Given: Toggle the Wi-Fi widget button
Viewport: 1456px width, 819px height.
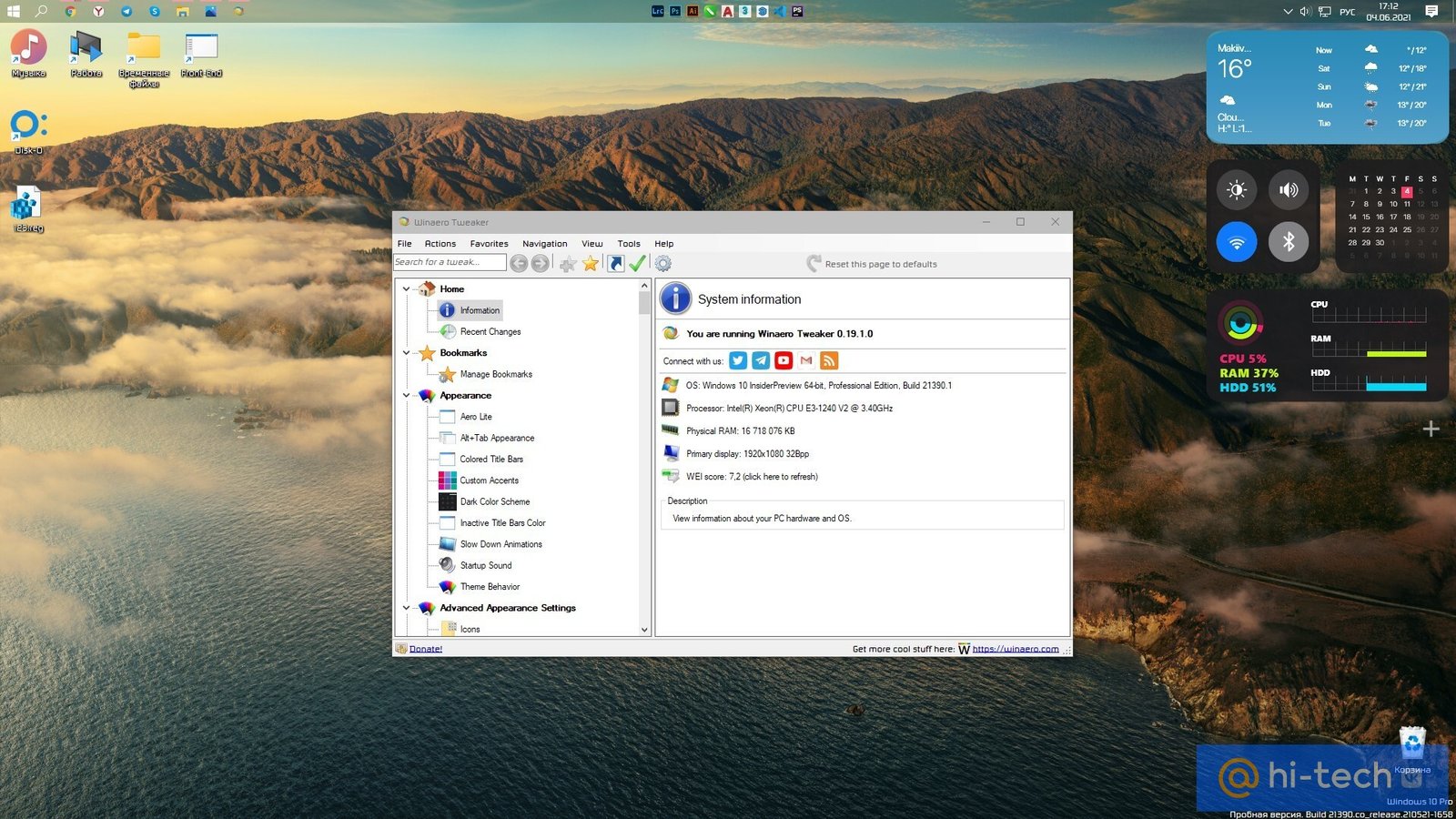Looking at the screenshot, I should pos(1237,242).
